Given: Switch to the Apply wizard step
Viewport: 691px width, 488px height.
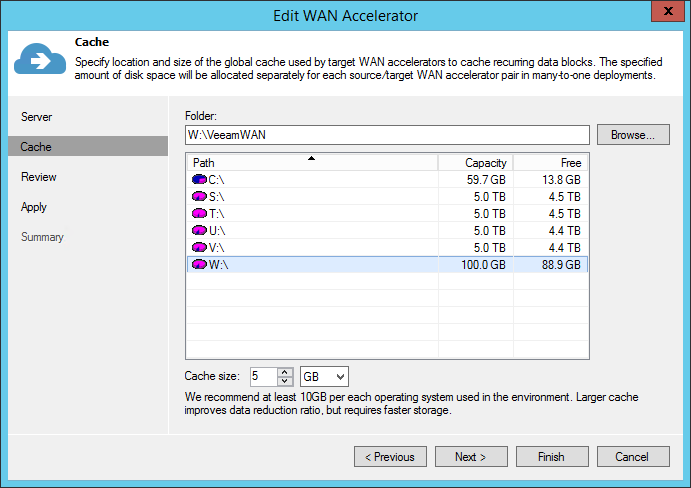Looking at the screenshot, I should pos(34,207).
